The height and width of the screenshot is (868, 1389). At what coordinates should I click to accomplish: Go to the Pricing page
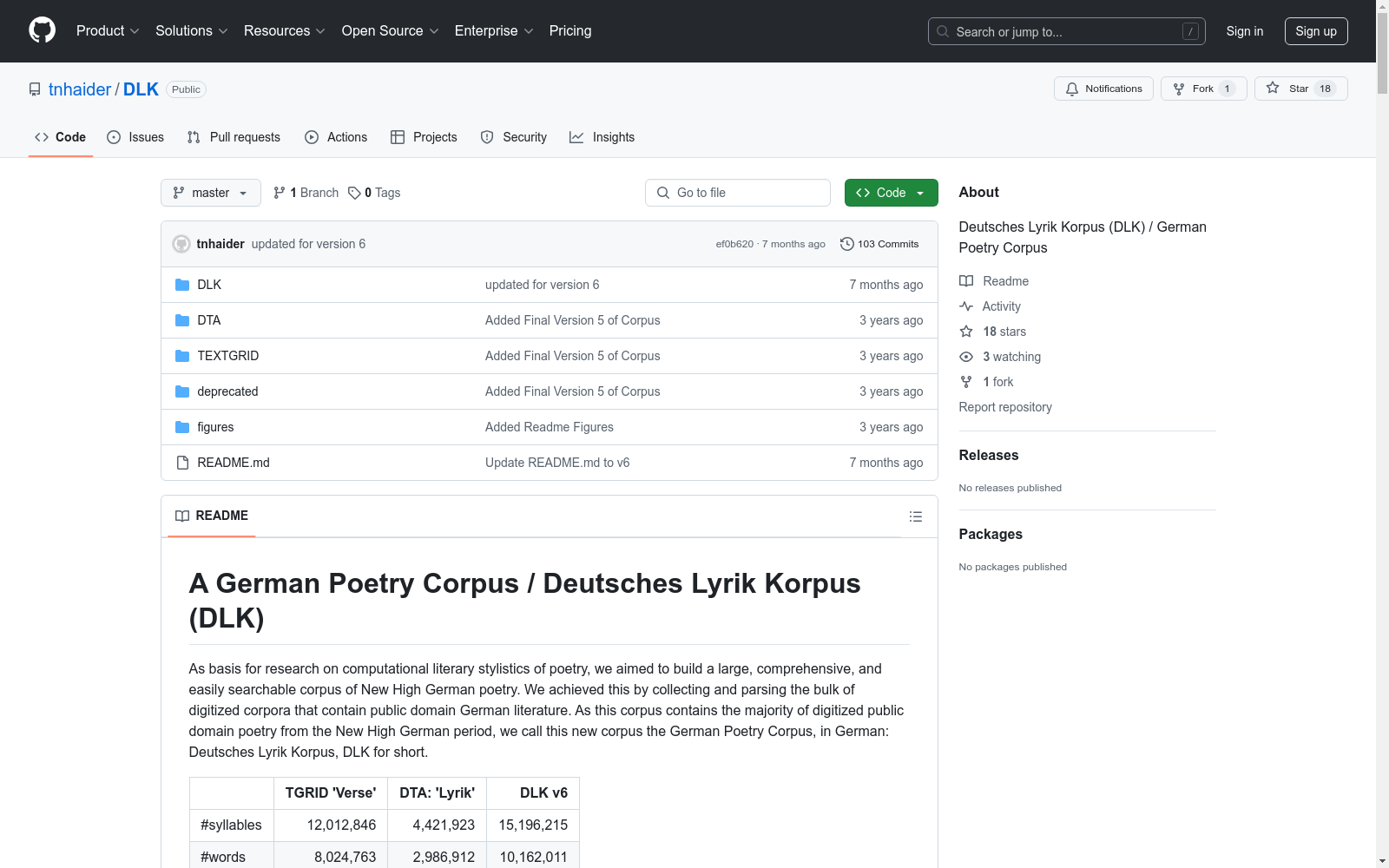tap(570, 30)
